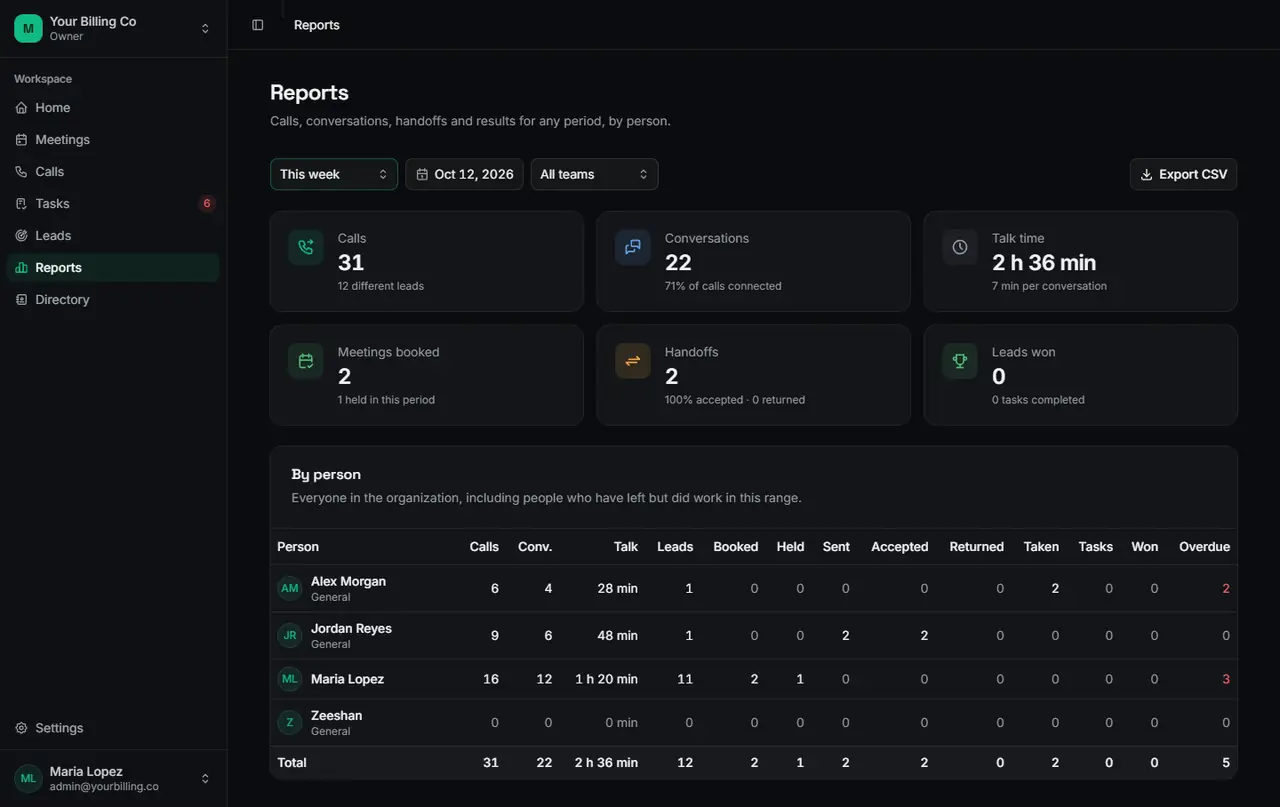Click the Leads won trophy icon
This screenshot has height=807, width=1280.
point(960,361)
